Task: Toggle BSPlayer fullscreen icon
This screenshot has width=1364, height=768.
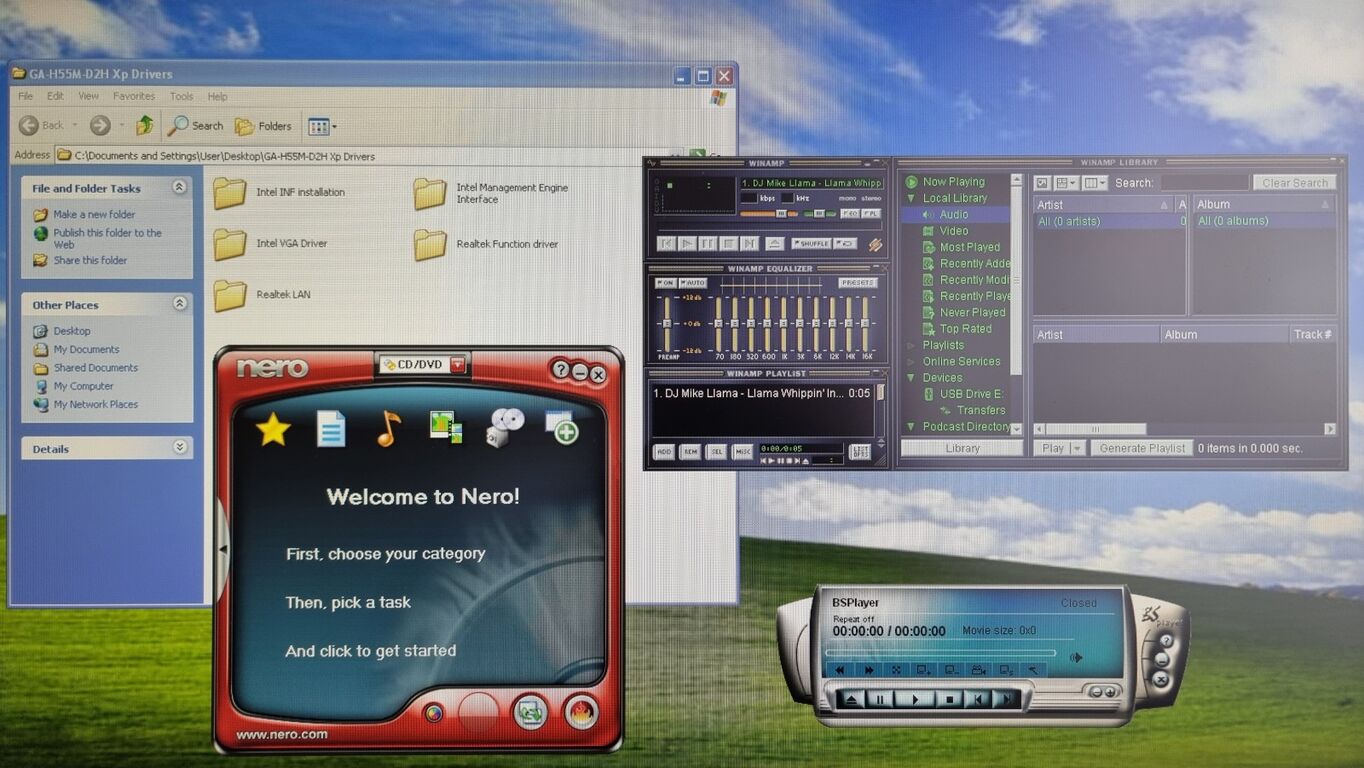Action: [x=897, y=670]
